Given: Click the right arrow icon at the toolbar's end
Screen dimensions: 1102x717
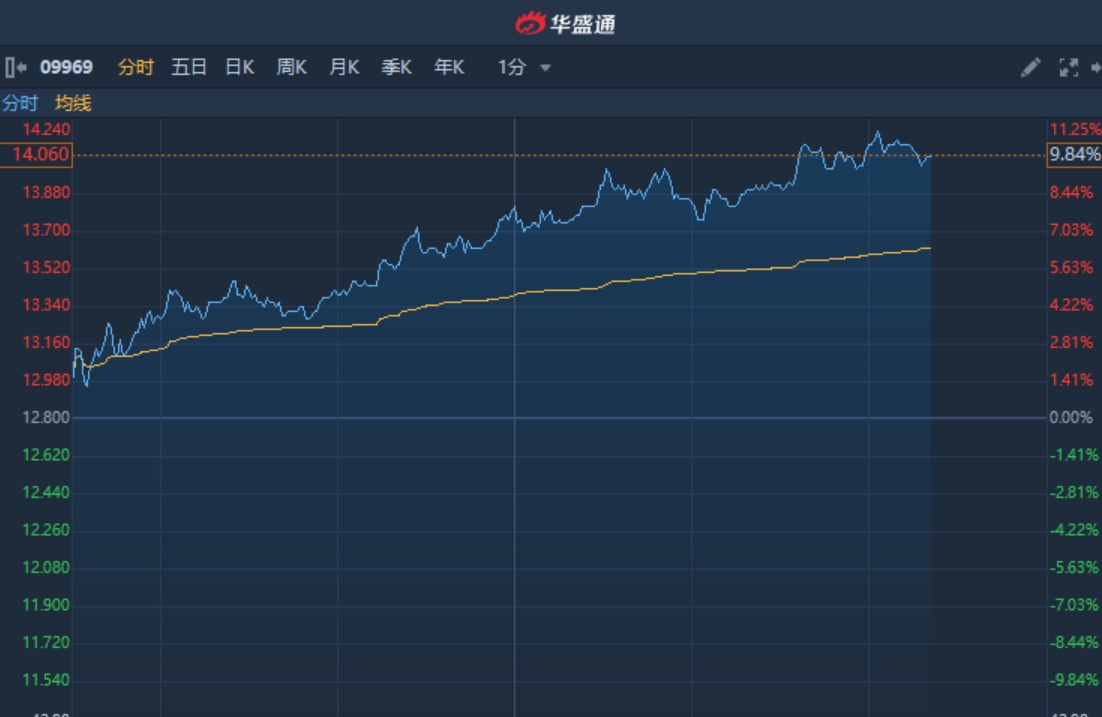Looking at the screenshot, I should point(1095,68).
